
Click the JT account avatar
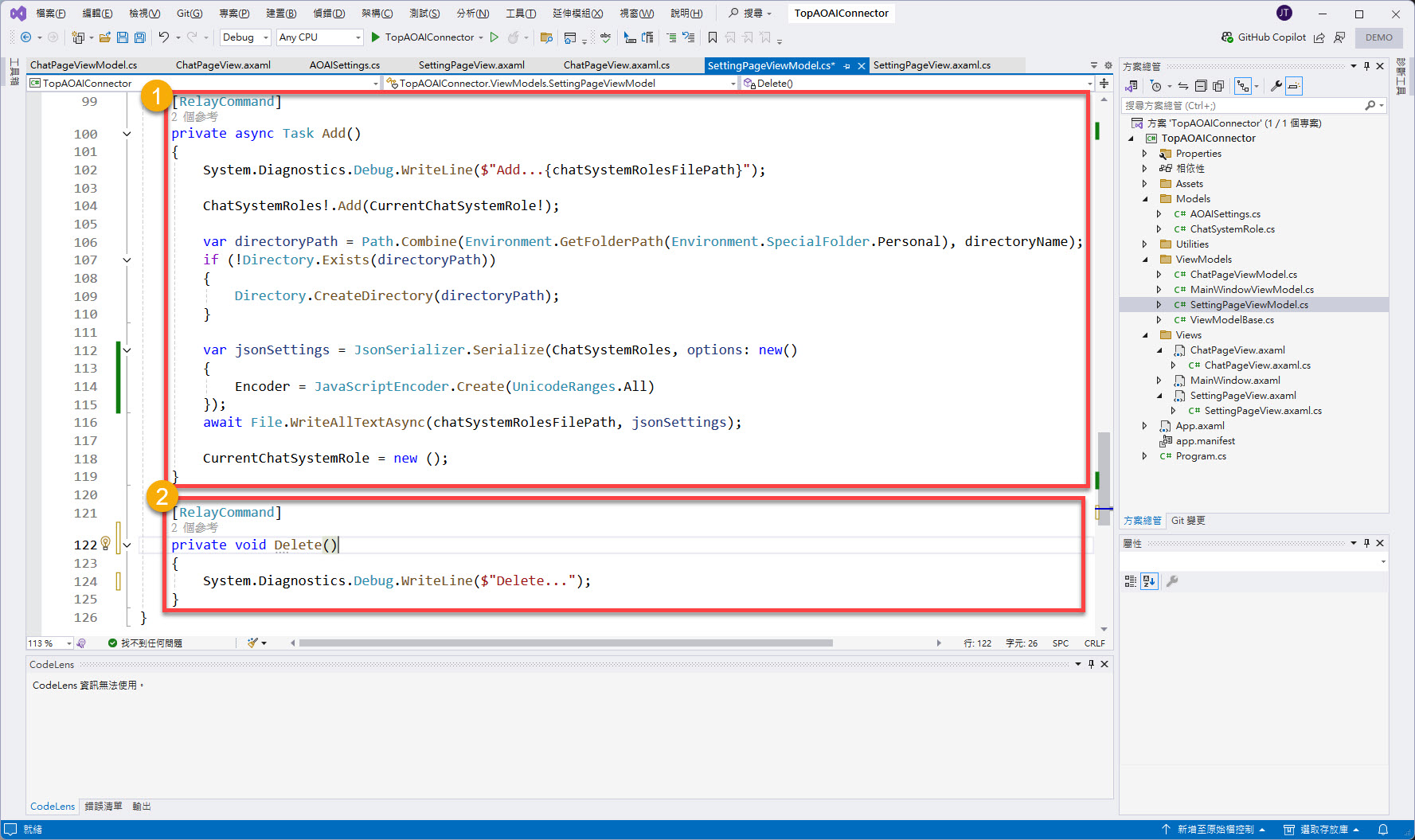coord(1284,13)
